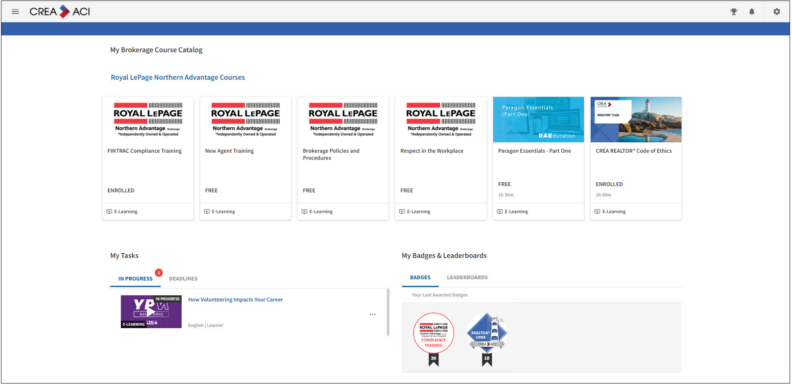
Task: Click the My Tasks list scrollbar
Action: pyautogui.click(x=388, y=312)
